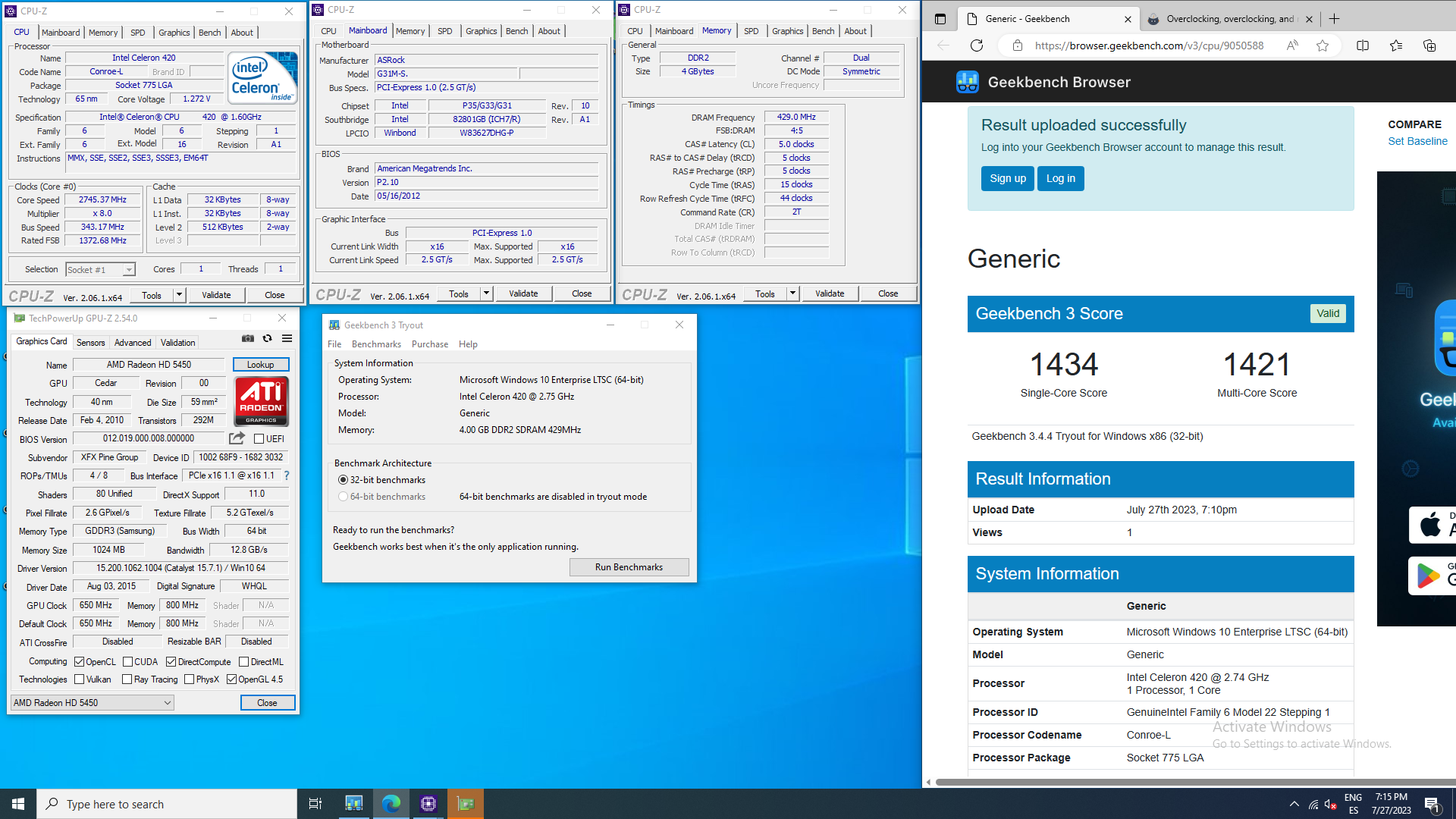Click Validate in the Memory CPU-Z window
Image resolution: width=1456 pixels, height=819 pixels.
(830, 293)
